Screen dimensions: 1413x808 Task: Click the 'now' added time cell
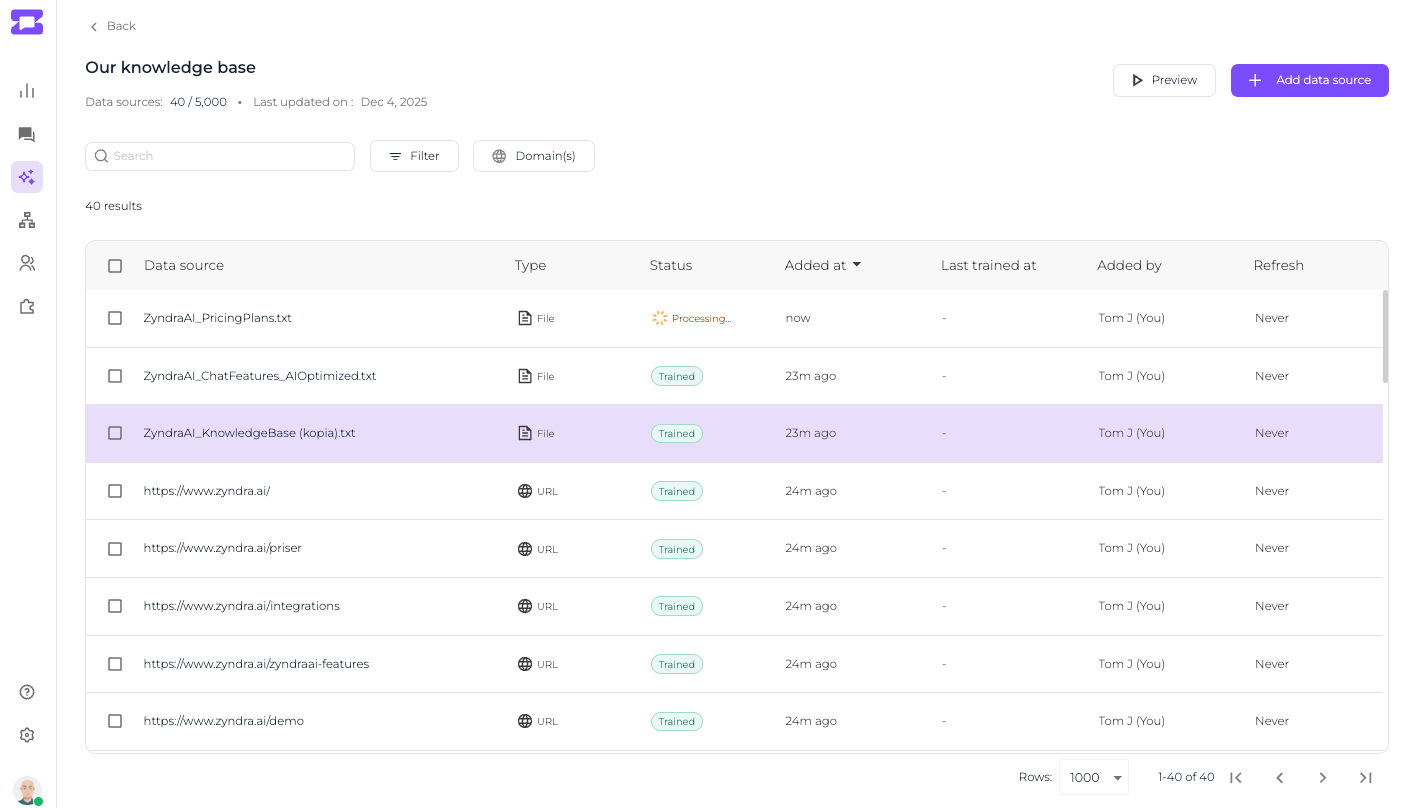coord(798,318)
